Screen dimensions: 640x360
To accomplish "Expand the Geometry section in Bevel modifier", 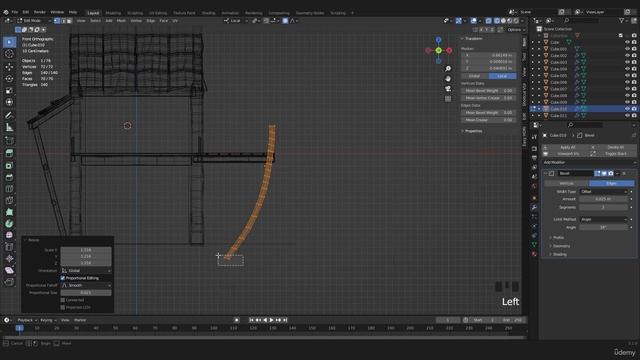I will click(560, 246).
